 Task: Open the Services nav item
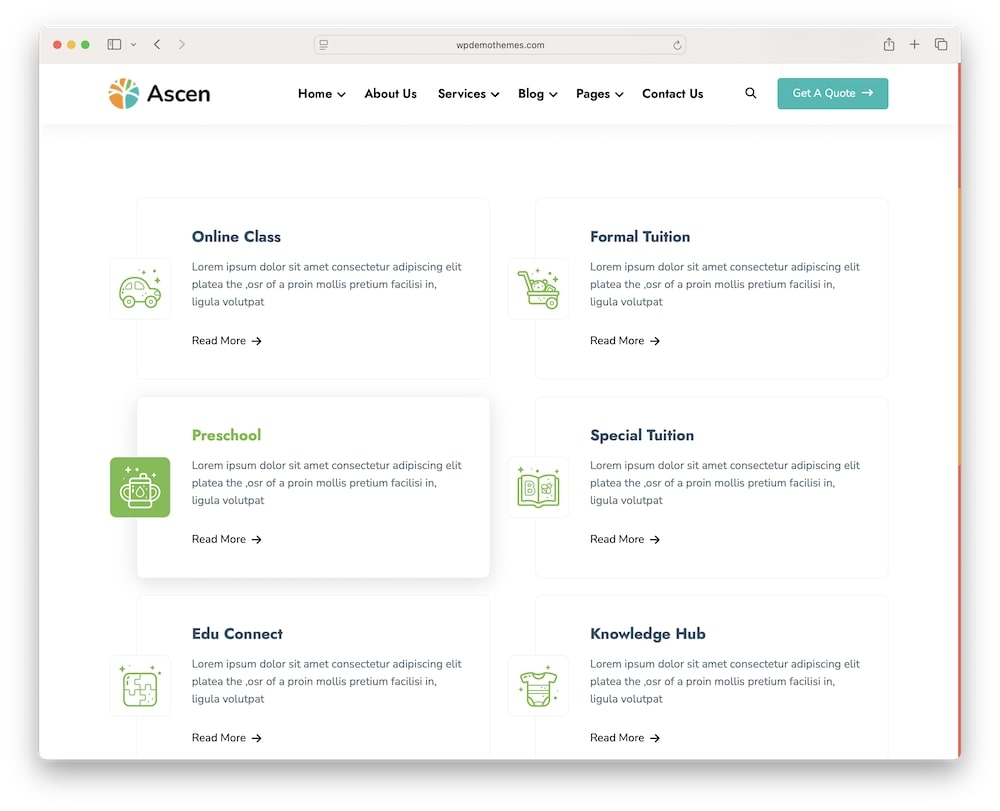click(462, 94)
